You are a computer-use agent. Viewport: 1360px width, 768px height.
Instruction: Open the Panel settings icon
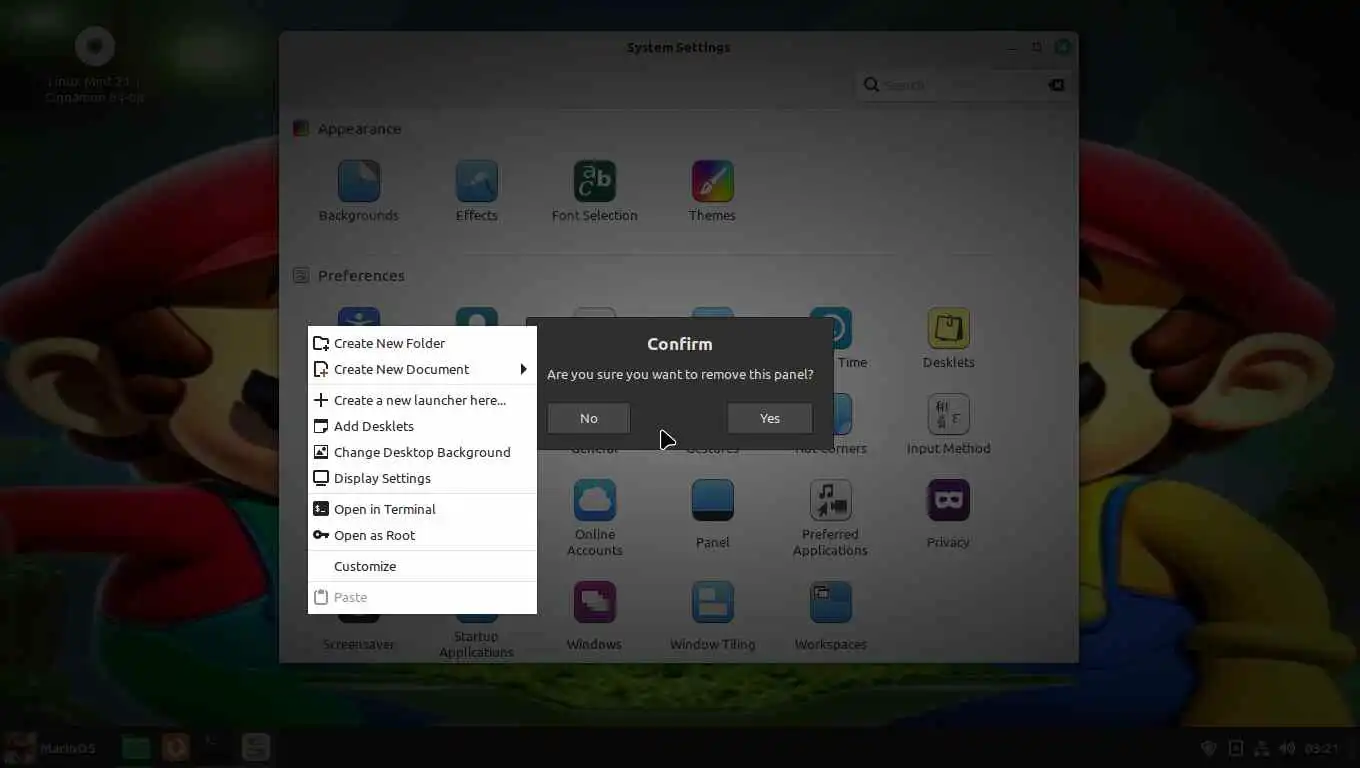click(712, 500)
